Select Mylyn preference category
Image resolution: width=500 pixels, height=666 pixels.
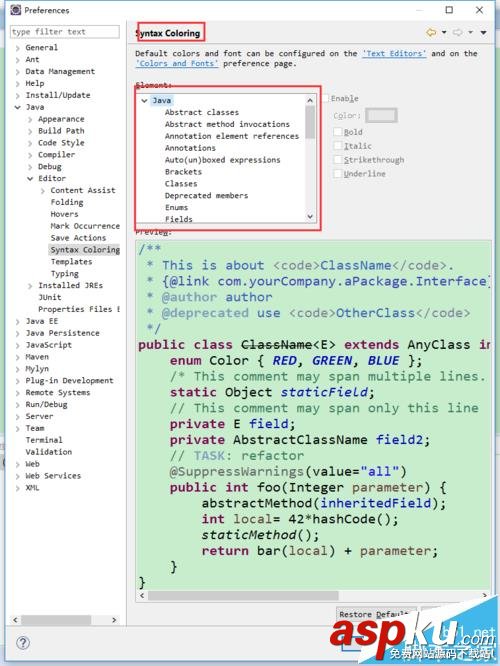[37, 369]
